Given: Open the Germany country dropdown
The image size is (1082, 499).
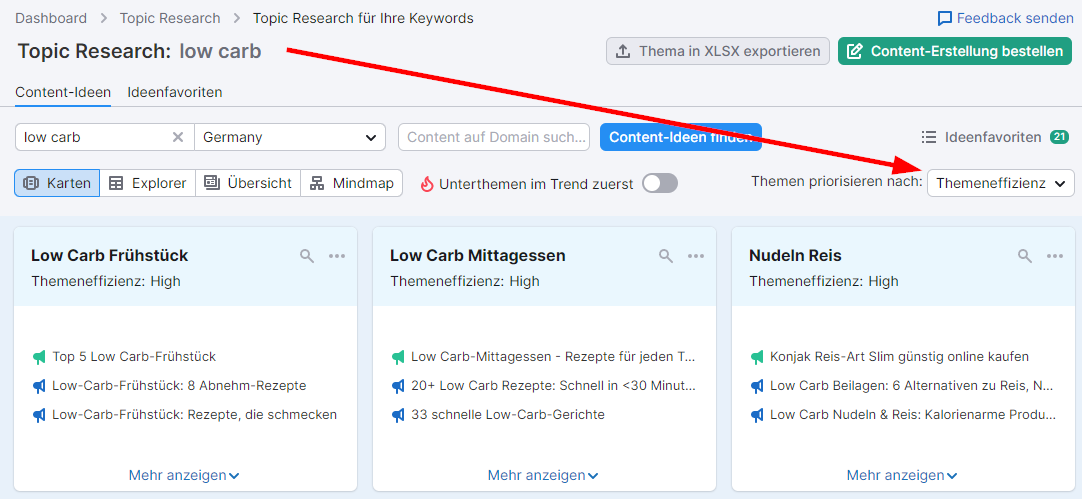Looking at the screenshot, I should pos(290,137).
